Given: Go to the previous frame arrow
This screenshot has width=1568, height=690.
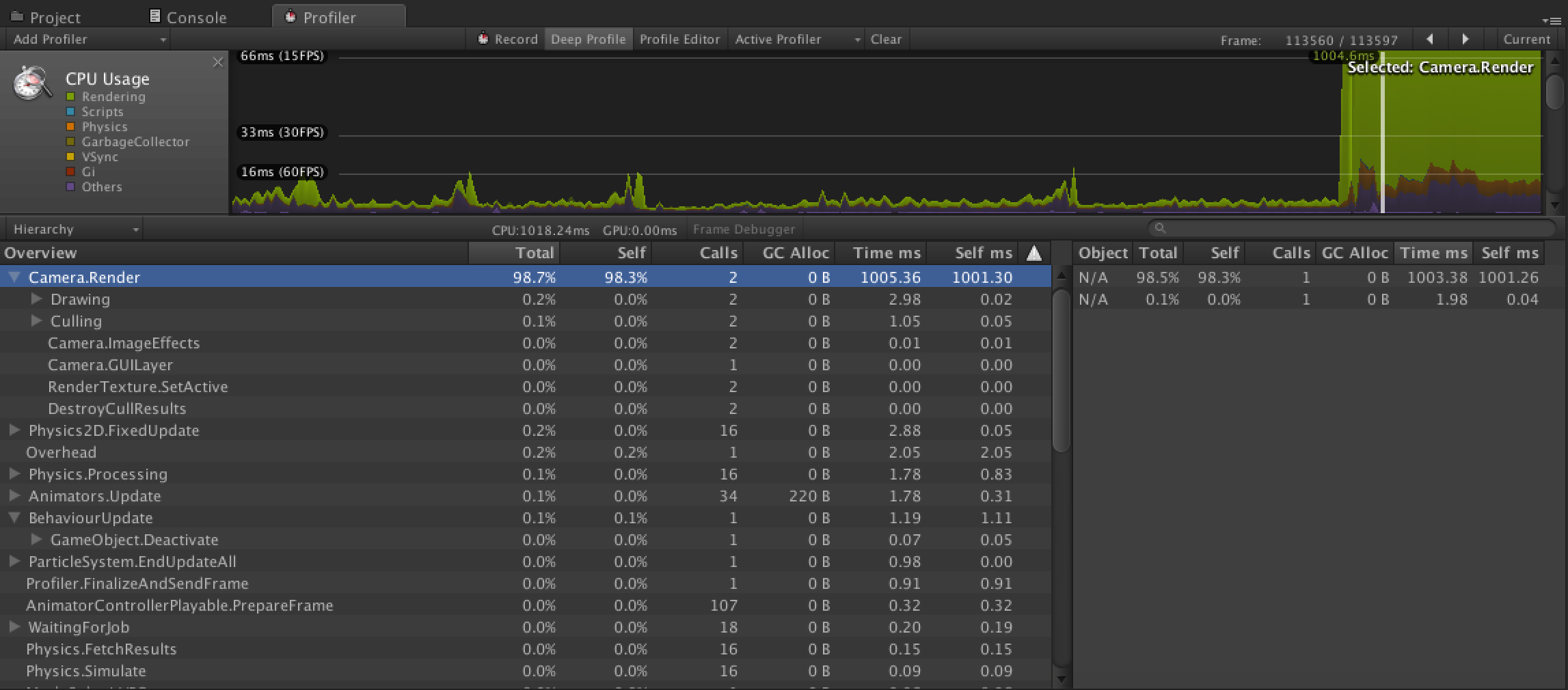Looking at the screenshot, I should (1430, 39).
